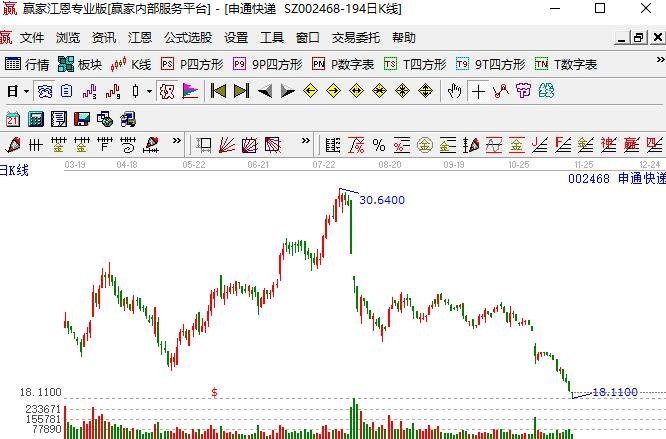666x439 pixels.
Task: Select the wave-9 line icon
Action: pyautogui.click(x=113, y=91)
